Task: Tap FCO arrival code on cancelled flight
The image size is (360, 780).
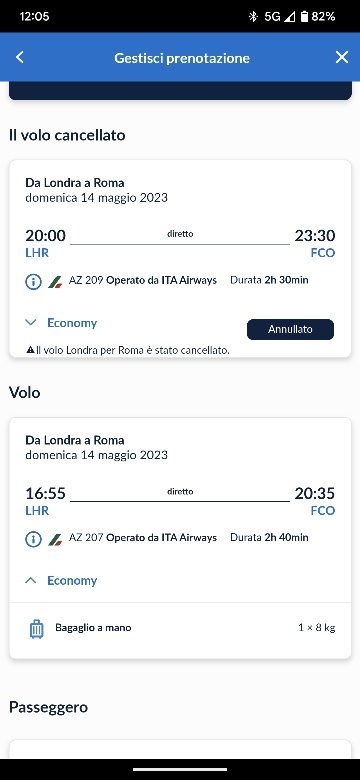Action: 323,253
